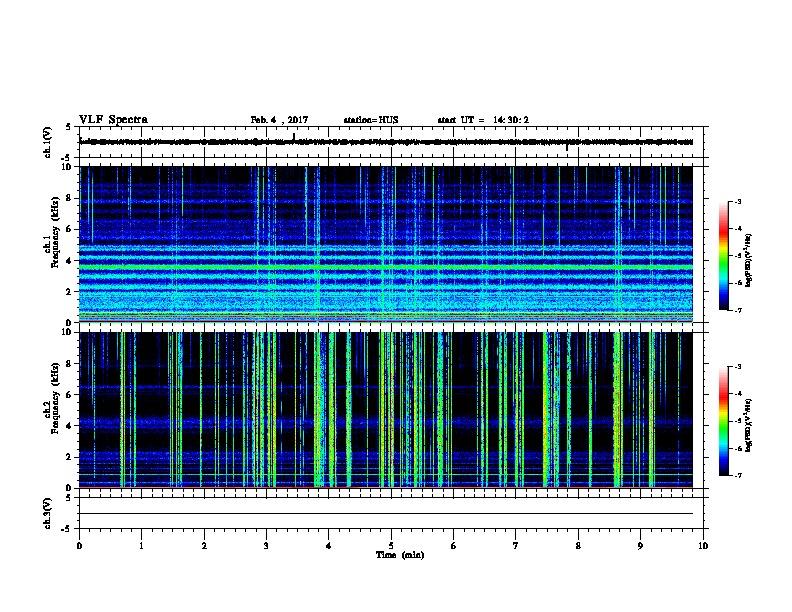Click the time axis tick label "7"
792x612 pixels.
click(516, 546)
